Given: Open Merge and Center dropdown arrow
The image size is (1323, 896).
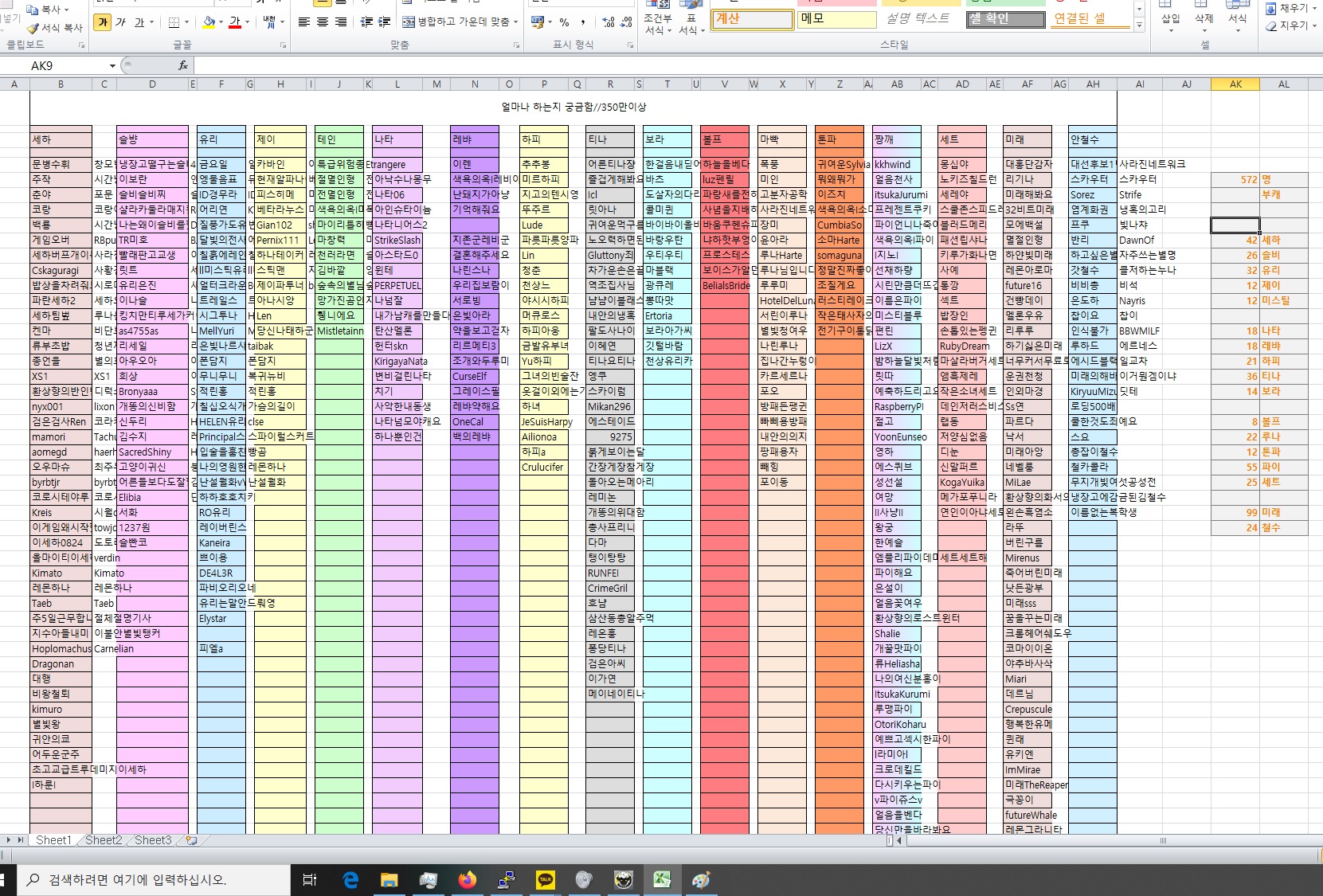Looking at the screenshot, I should (x=515, y=22).
